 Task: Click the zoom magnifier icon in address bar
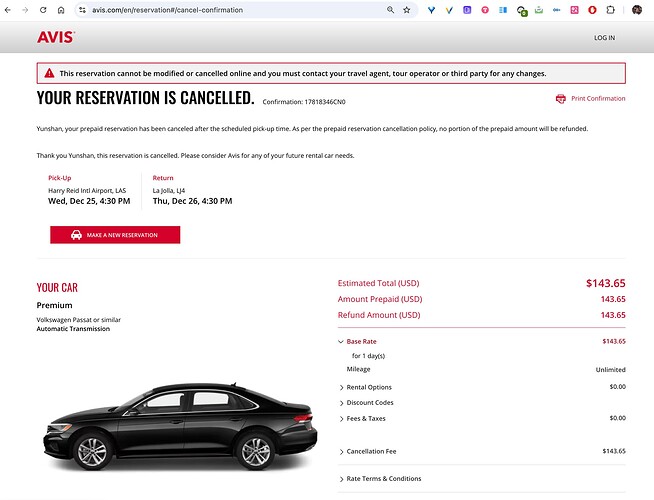(x=390, y=10)
